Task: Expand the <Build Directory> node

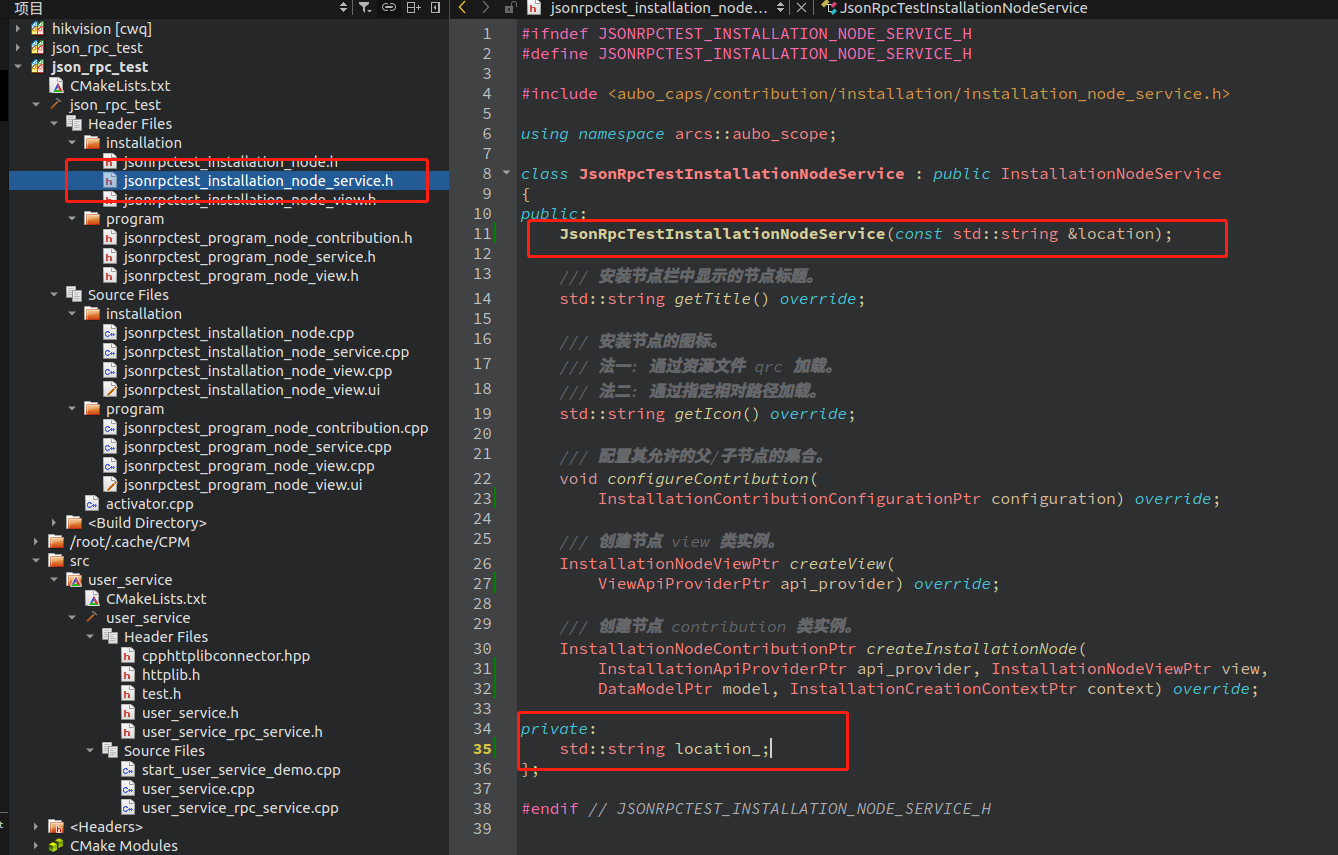Action: pyautogui.click(x=54, y=523)
